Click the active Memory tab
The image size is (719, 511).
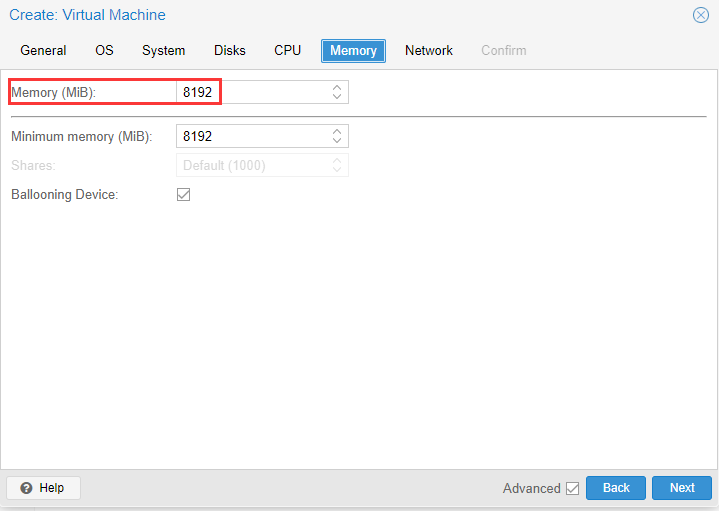point(353,50)
